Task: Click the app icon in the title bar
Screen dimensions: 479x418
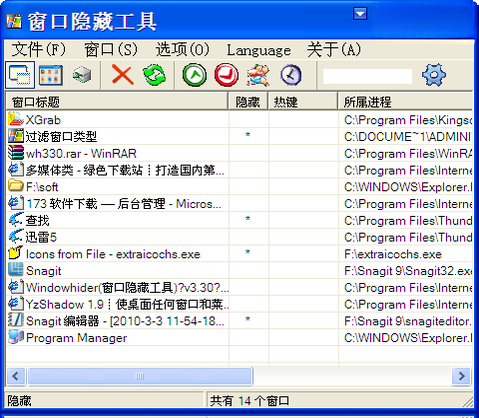Action: 14,22
